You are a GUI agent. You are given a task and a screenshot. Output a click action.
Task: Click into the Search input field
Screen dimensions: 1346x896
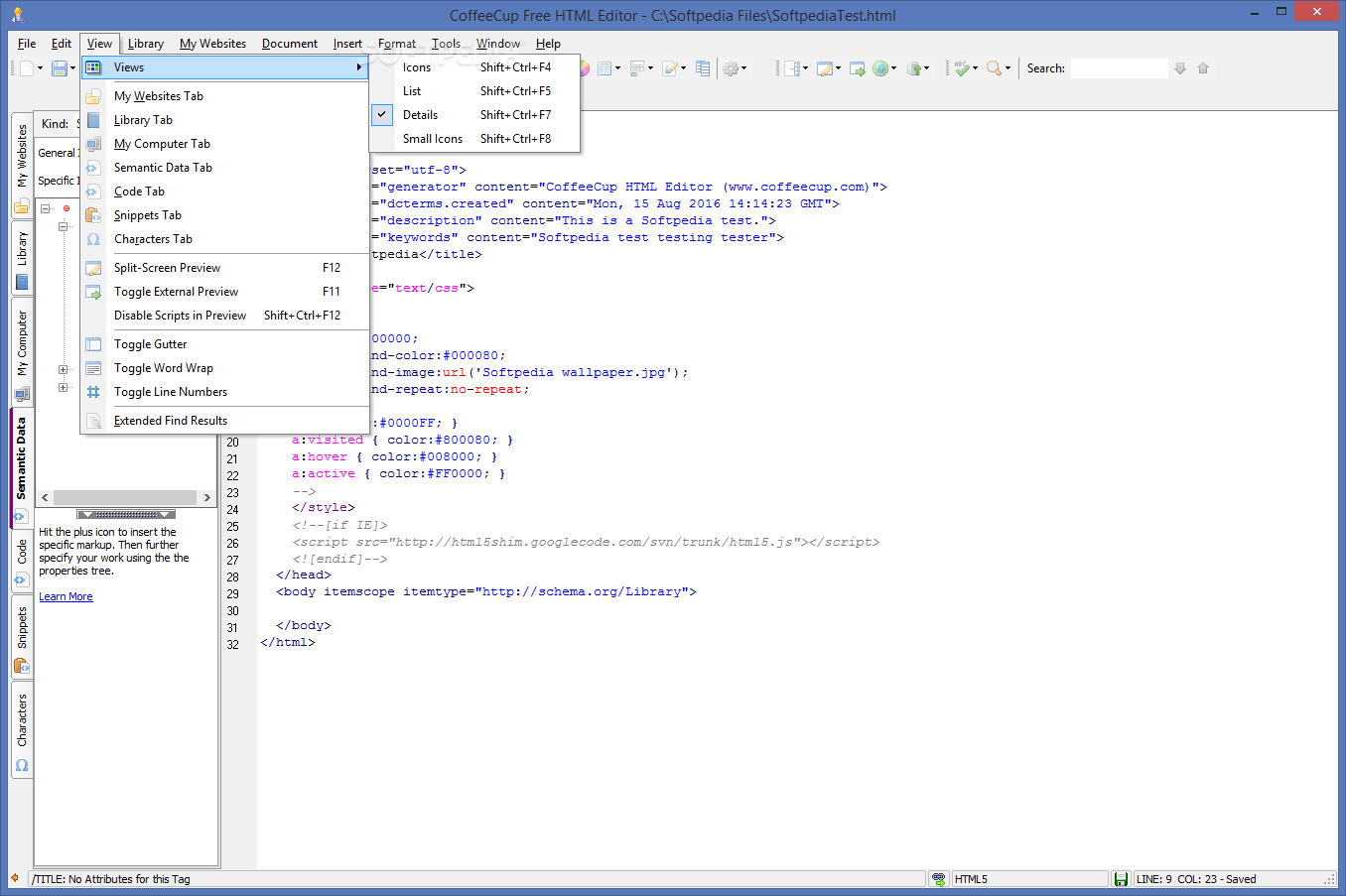1119,68
